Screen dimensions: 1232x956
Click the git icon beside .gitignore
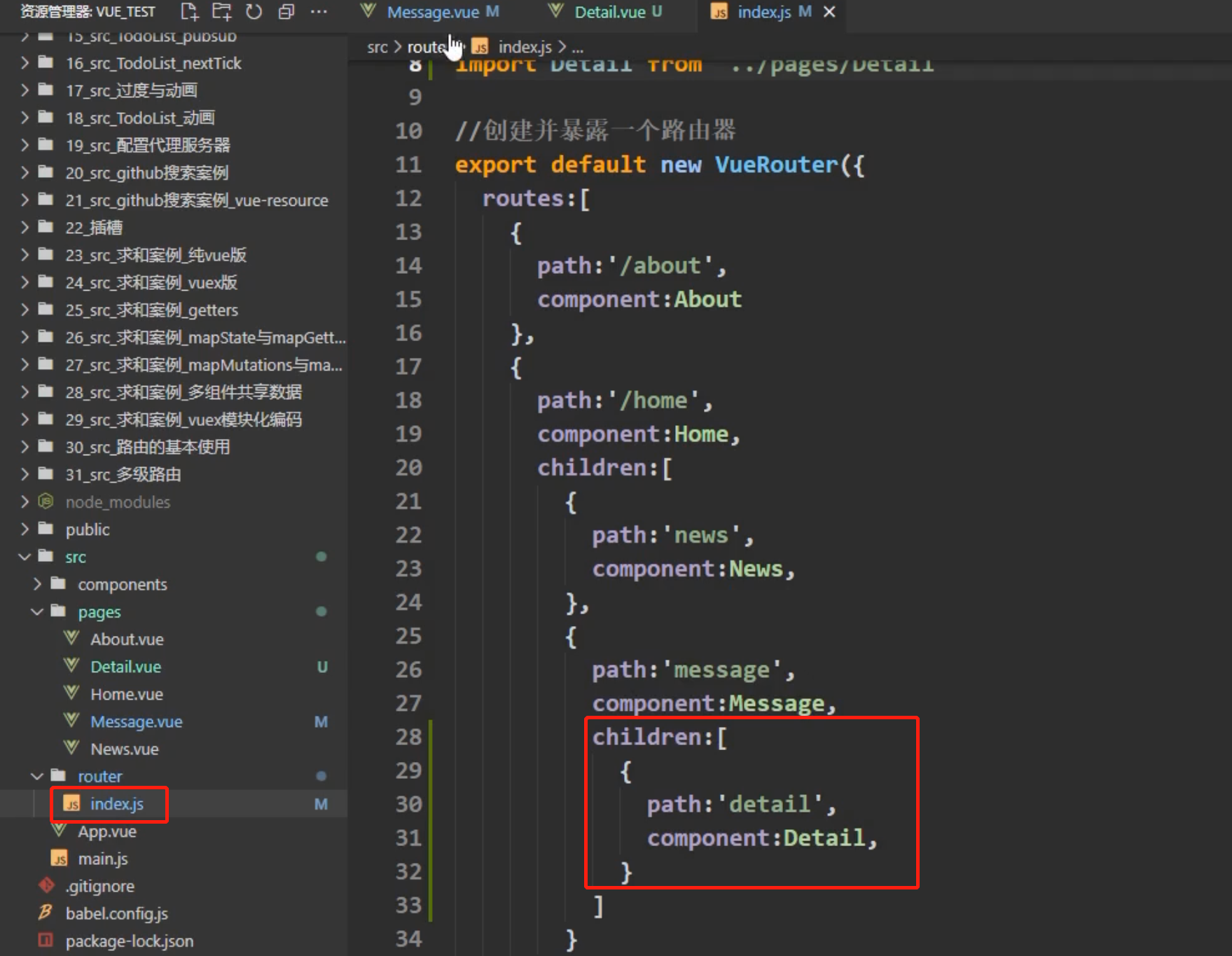[46, 885]
